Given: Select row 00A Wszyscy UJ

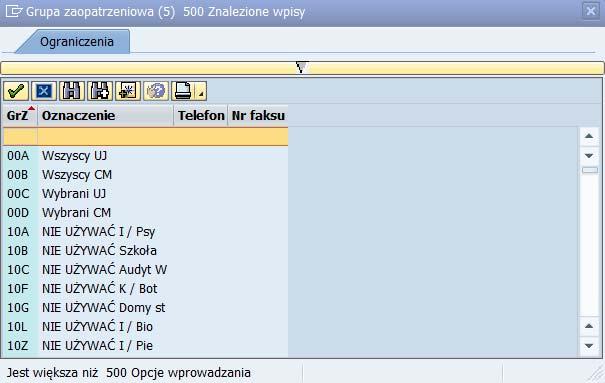Looking at the screenshot, I should coord(145,156).
